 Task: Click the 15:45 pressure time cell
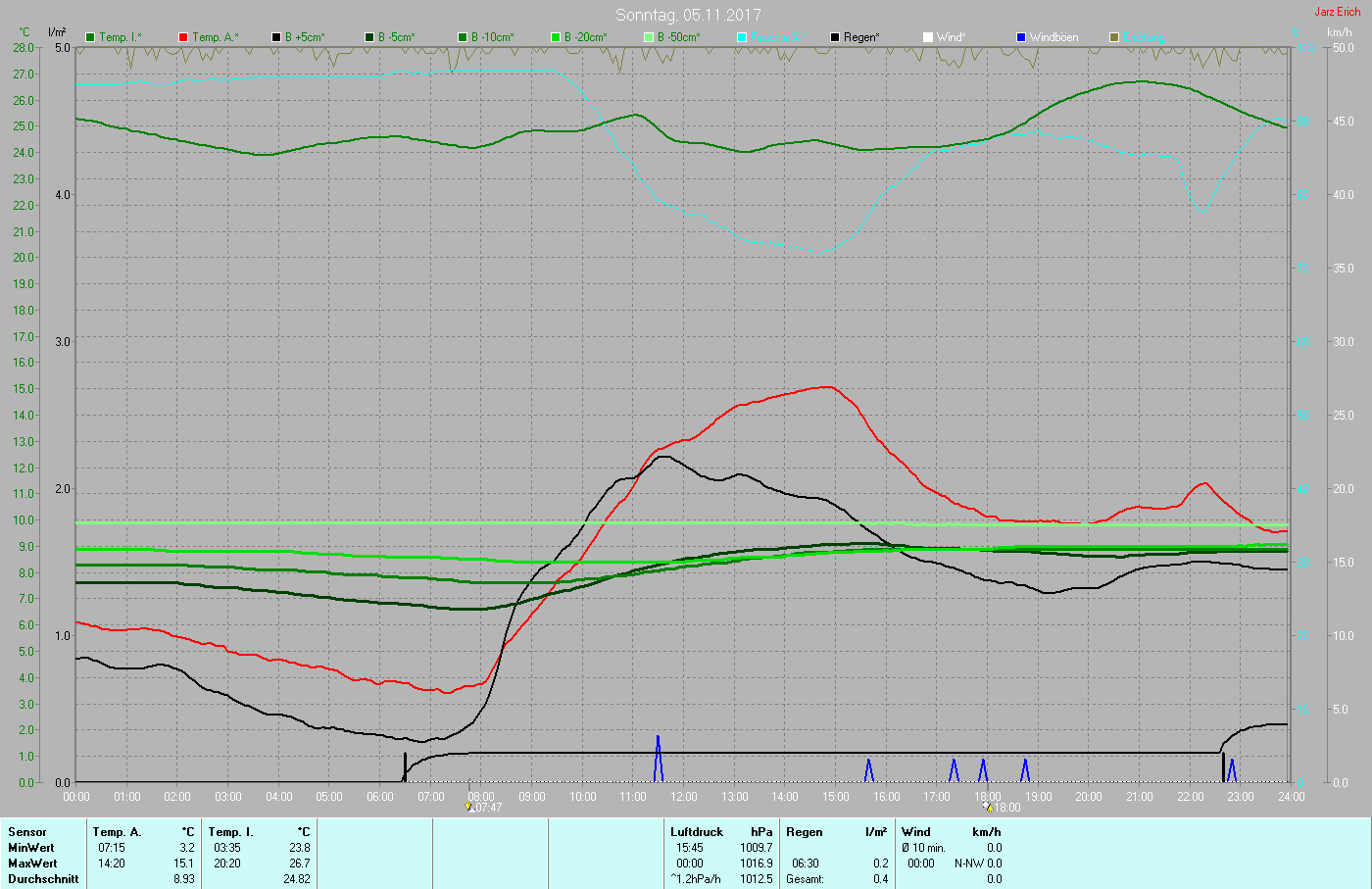tap(689, 848)
